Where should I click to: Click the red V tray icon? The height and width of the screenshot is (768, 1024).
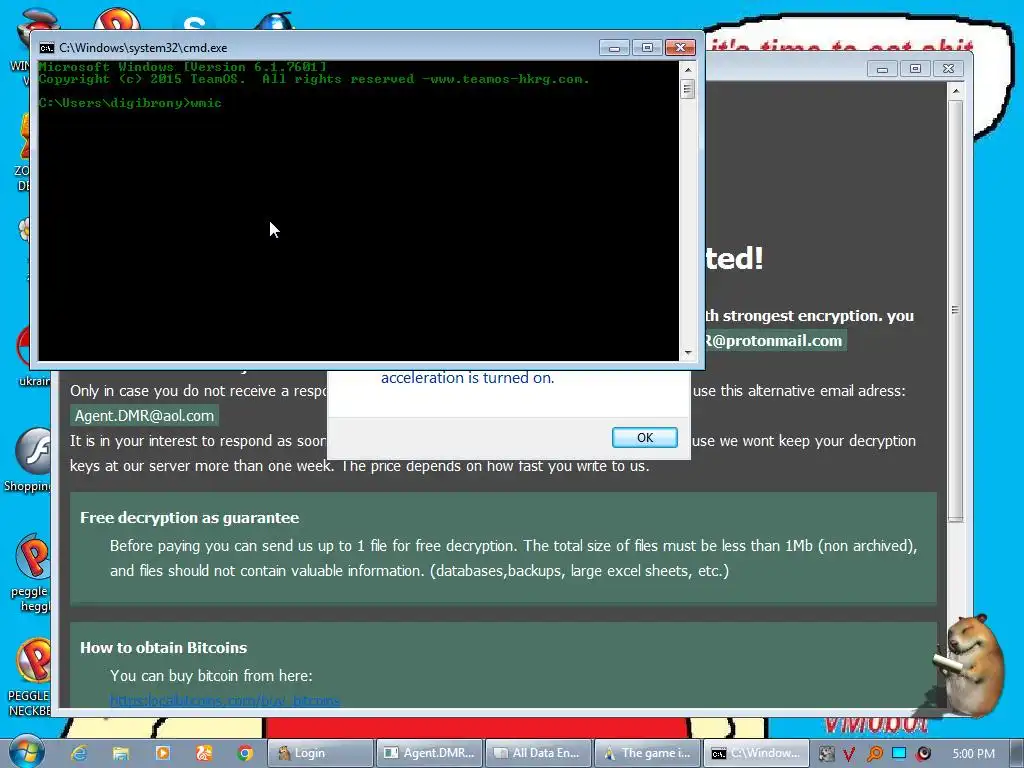[849, 754]
